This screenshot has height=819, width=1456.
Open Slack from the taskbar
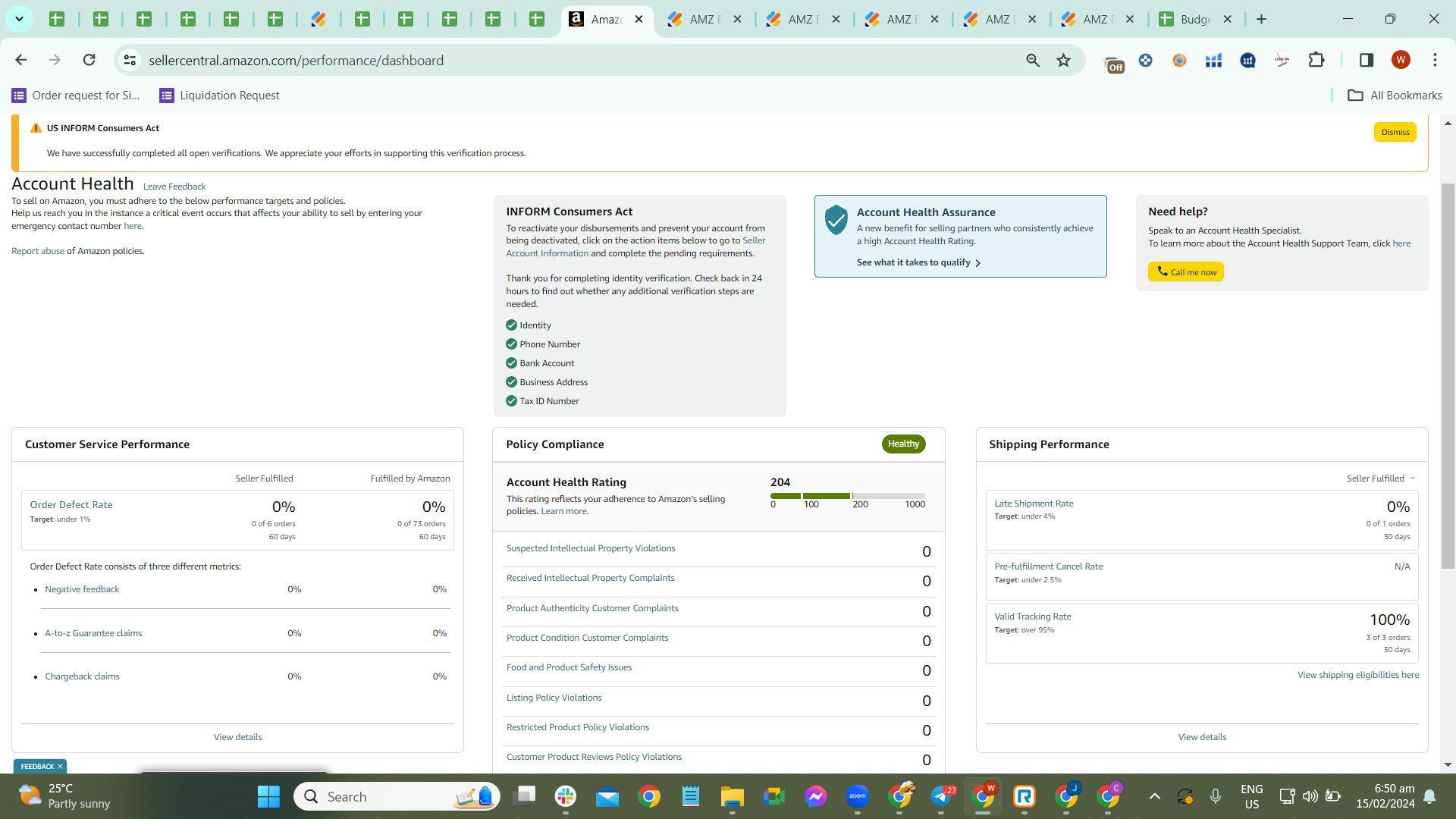[x=565, y=796]
